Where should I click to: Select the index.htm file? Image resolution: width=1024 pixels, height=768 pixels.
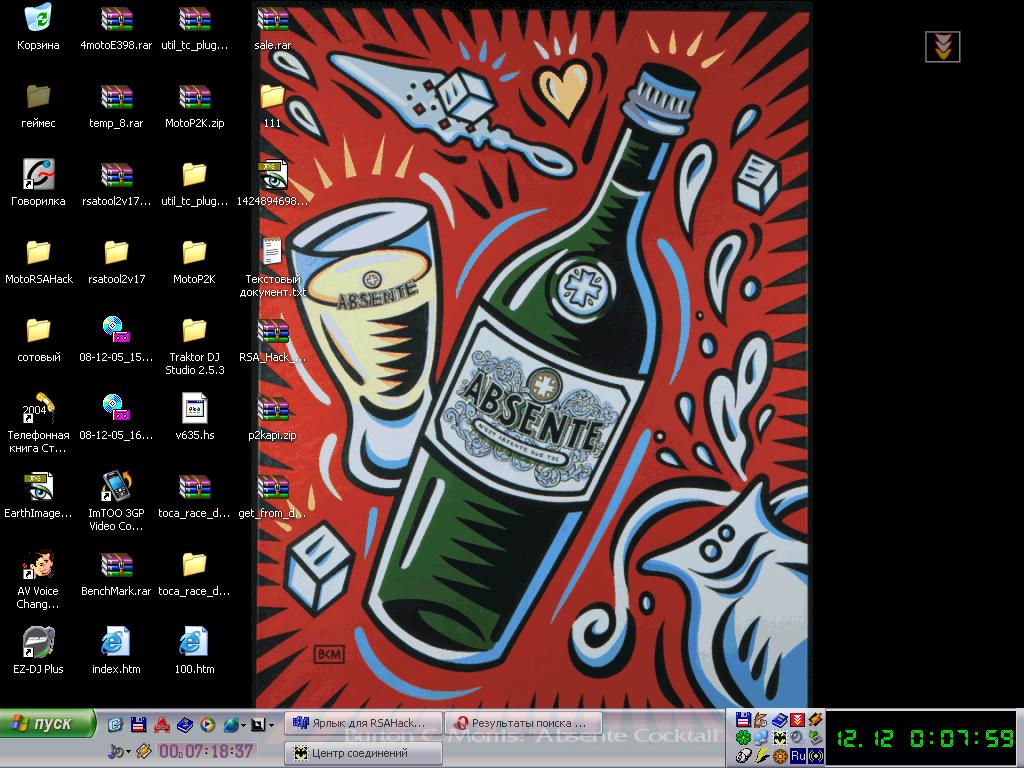[x=116, y=650]
